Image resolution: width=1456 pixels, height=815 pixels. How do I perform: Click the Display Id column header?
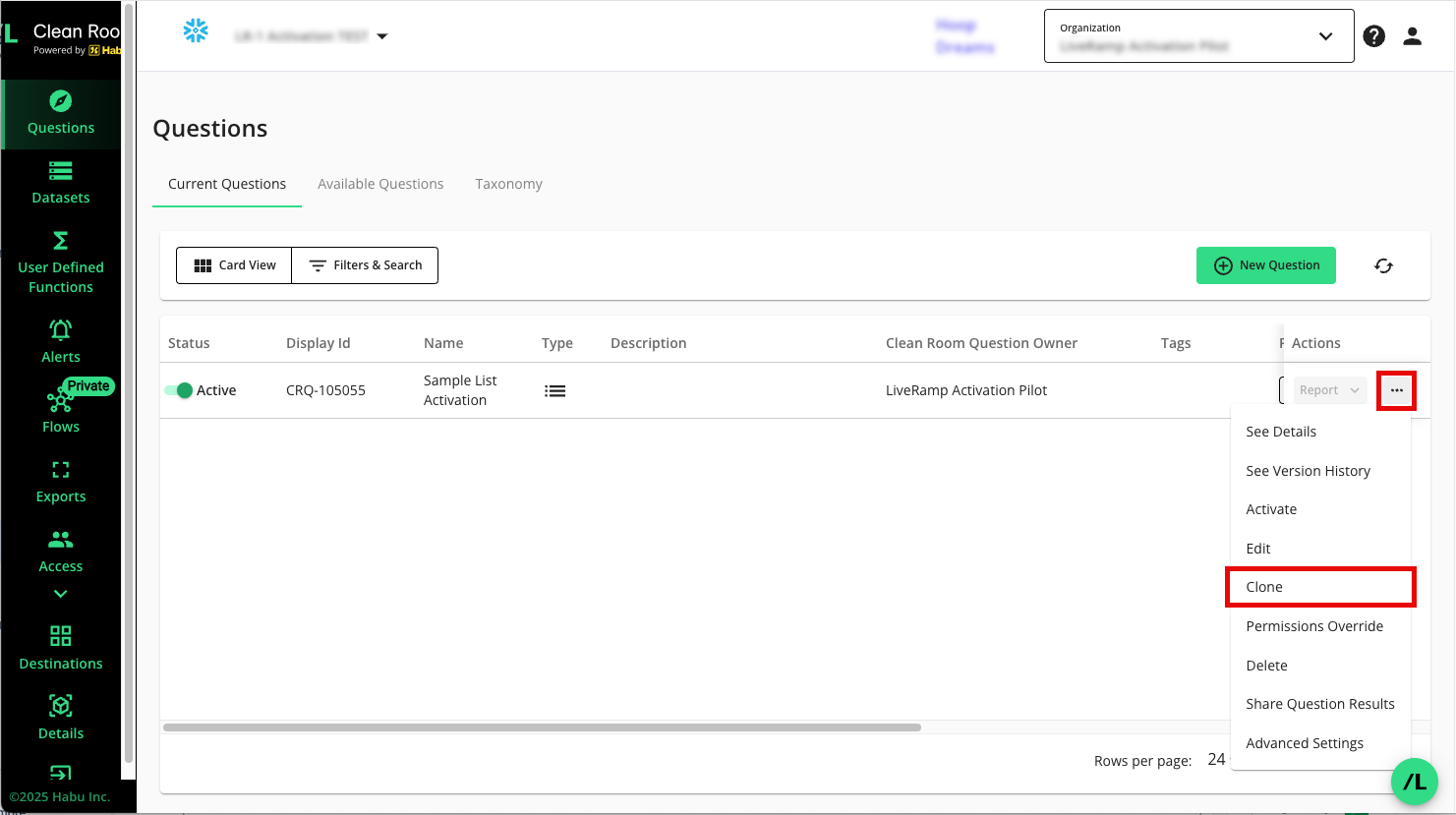318,343
